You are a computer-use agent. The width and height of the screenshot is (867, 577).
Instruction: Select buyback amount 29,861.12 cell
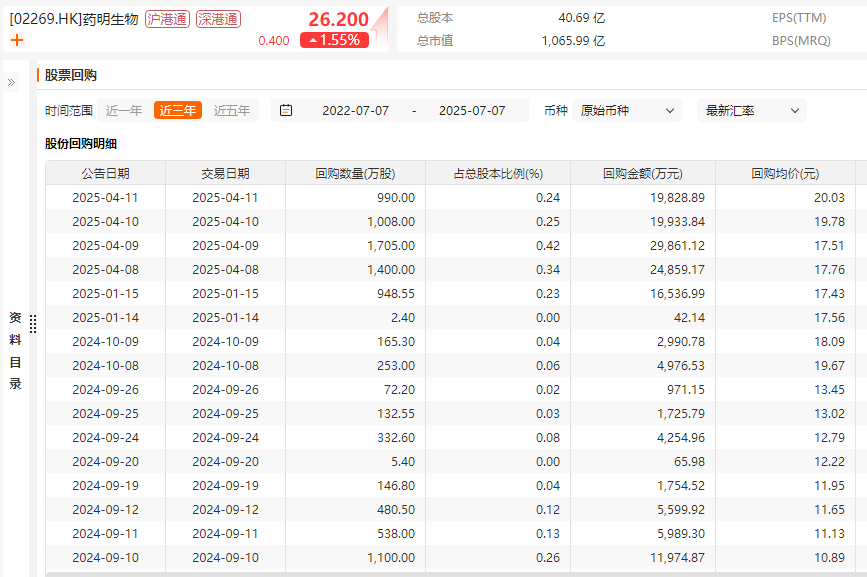(x=643, y=245)
